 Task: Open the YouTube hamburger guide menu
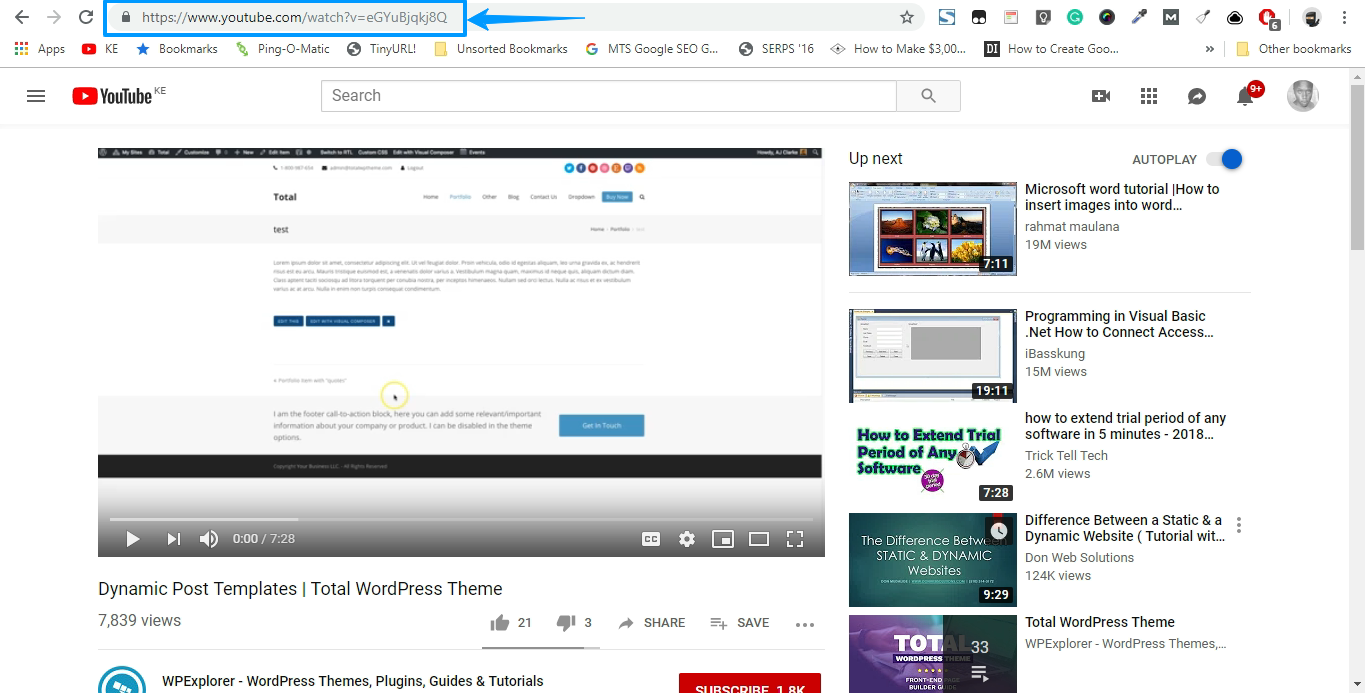tap(36, 96)
